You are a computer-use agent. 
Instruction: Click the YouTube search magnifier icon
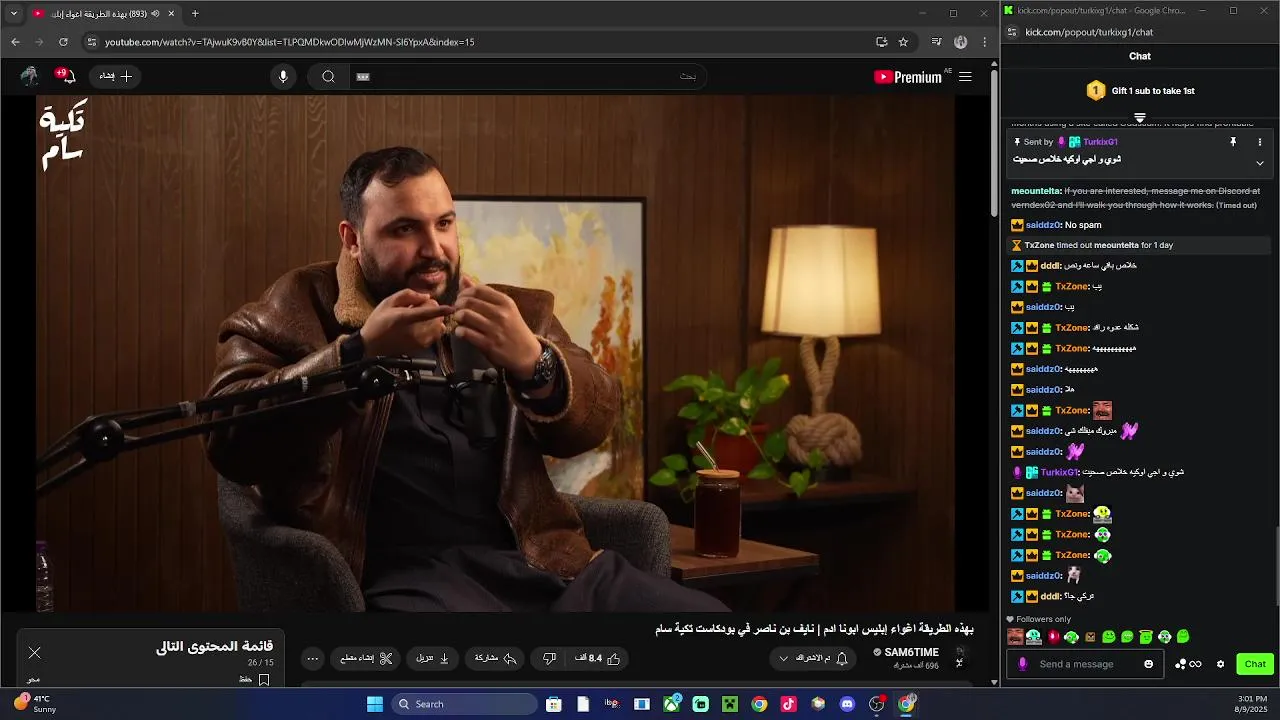(x=328, y=77)
